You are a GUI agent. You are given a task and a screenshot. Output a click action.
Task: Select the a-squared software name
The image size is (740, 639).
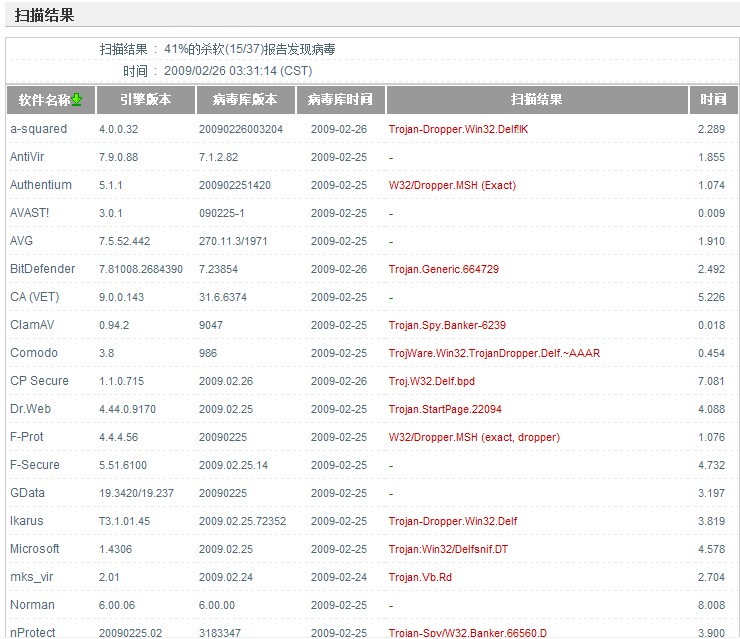click(x=39, y=129)
